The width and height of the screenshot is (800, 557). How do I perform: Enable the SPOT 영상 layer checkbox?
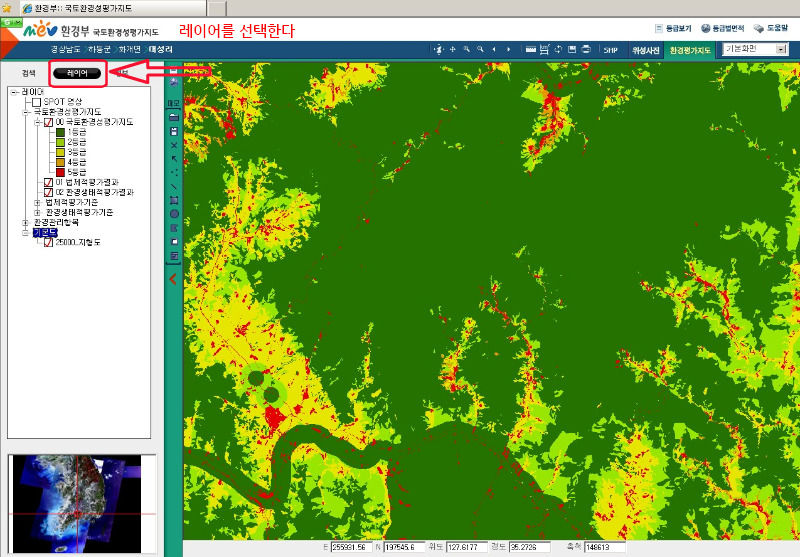tap(36, 102)
